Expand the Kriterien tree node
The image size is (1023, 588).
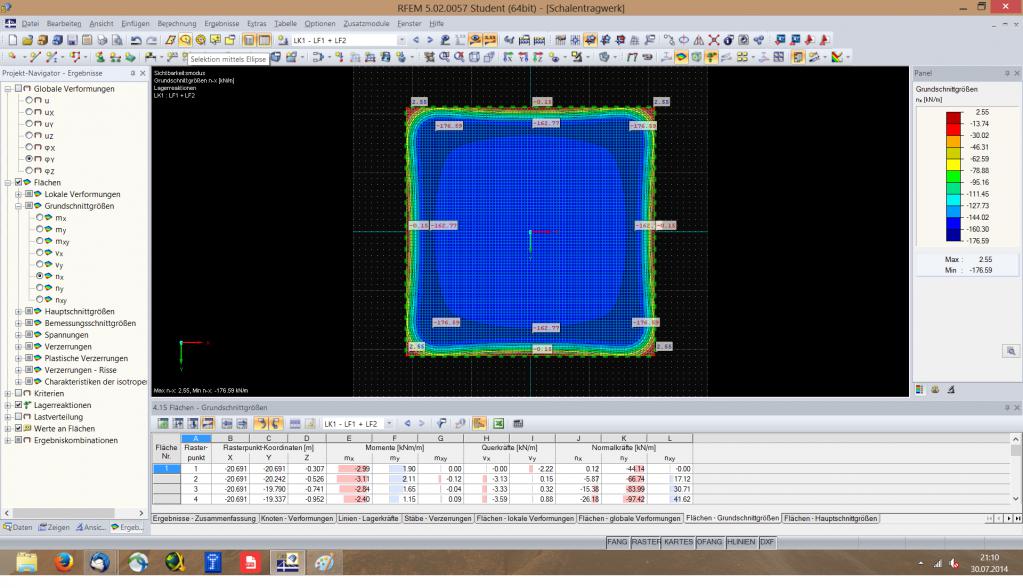[8, 394]
